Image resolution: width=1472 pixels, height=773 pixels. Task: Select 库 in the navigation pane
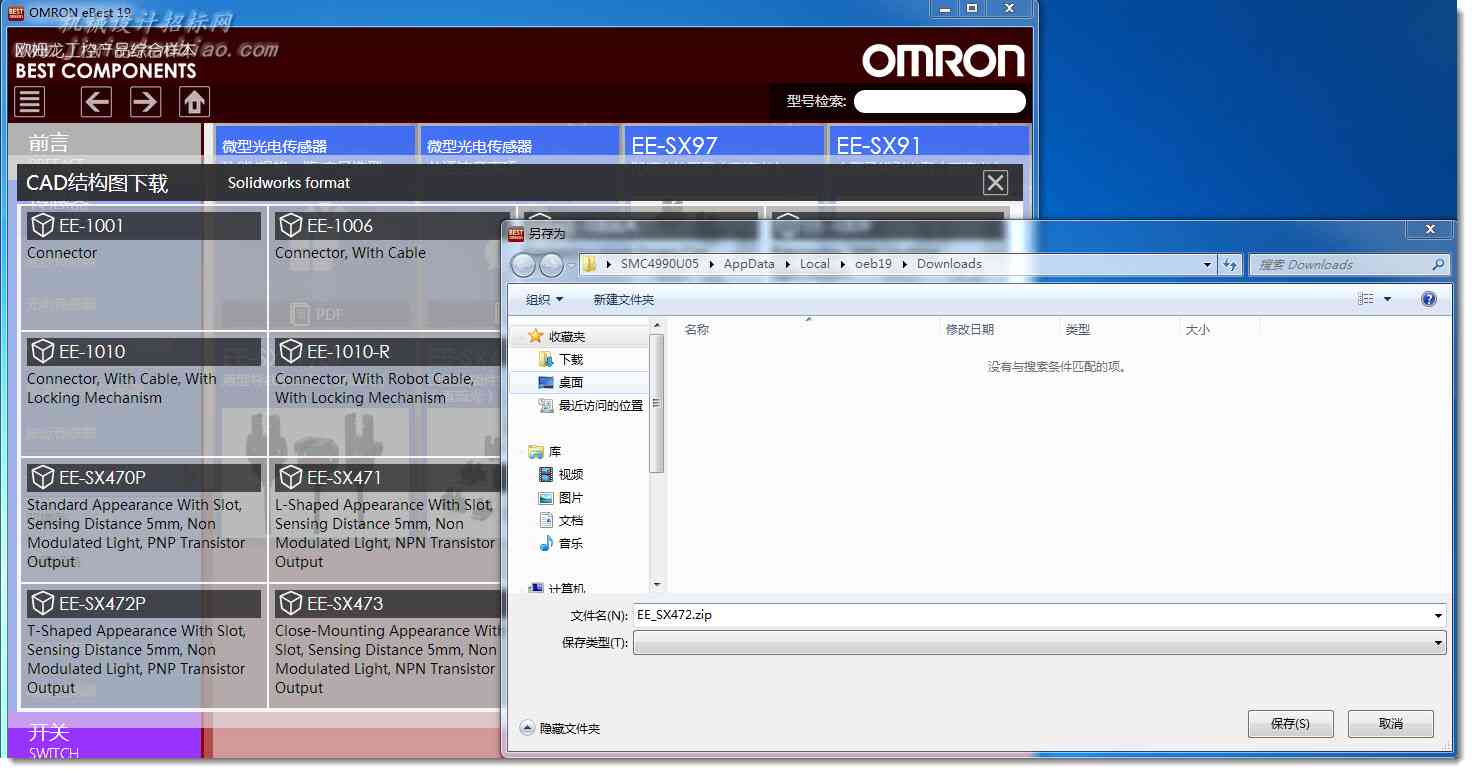click(x=555, y=452)
